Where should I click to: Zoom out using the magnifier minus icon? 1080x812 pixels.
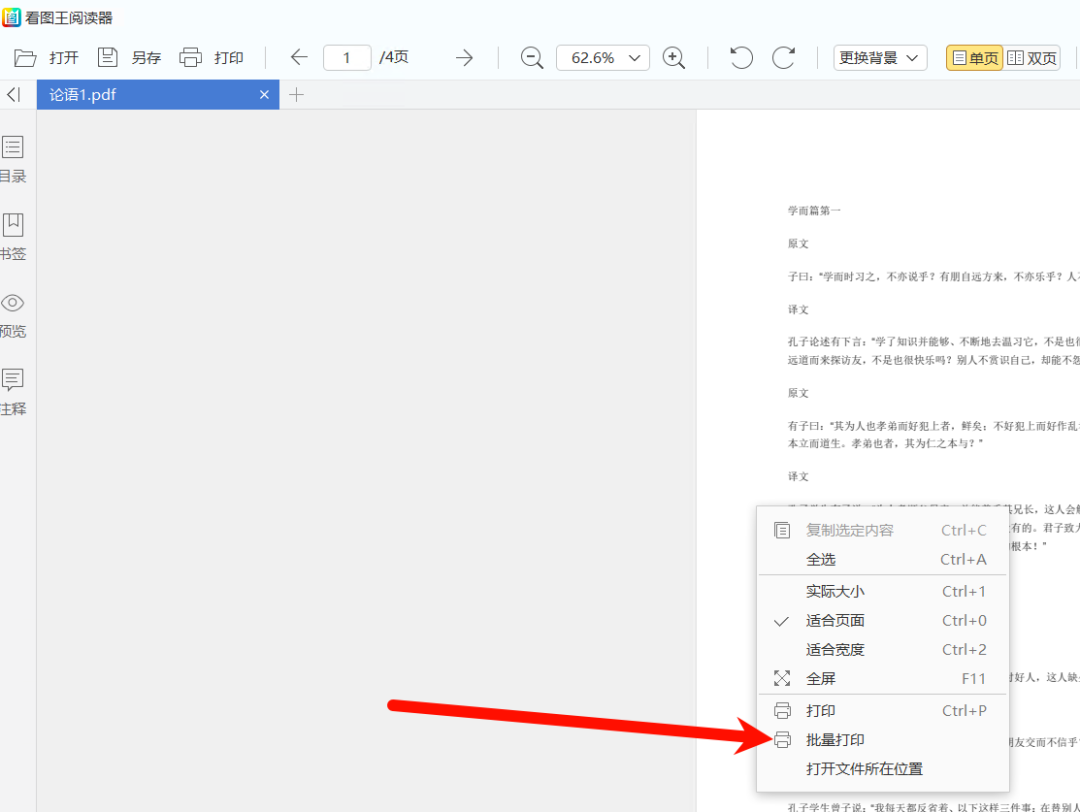click(x=531, y=57)
